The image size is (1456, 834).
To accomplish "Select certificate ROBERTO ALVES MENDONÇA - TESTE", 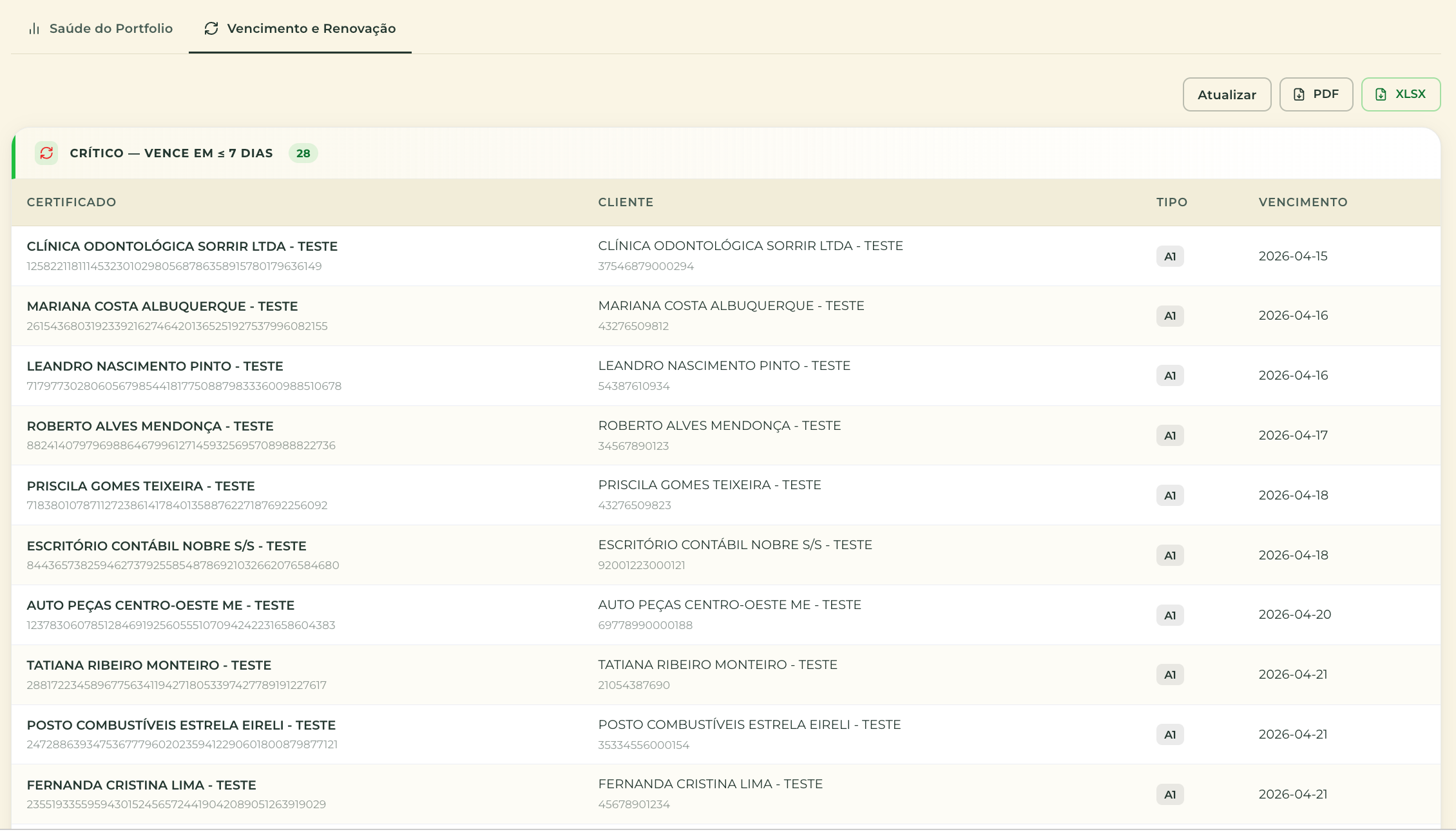I will point(150,426).
